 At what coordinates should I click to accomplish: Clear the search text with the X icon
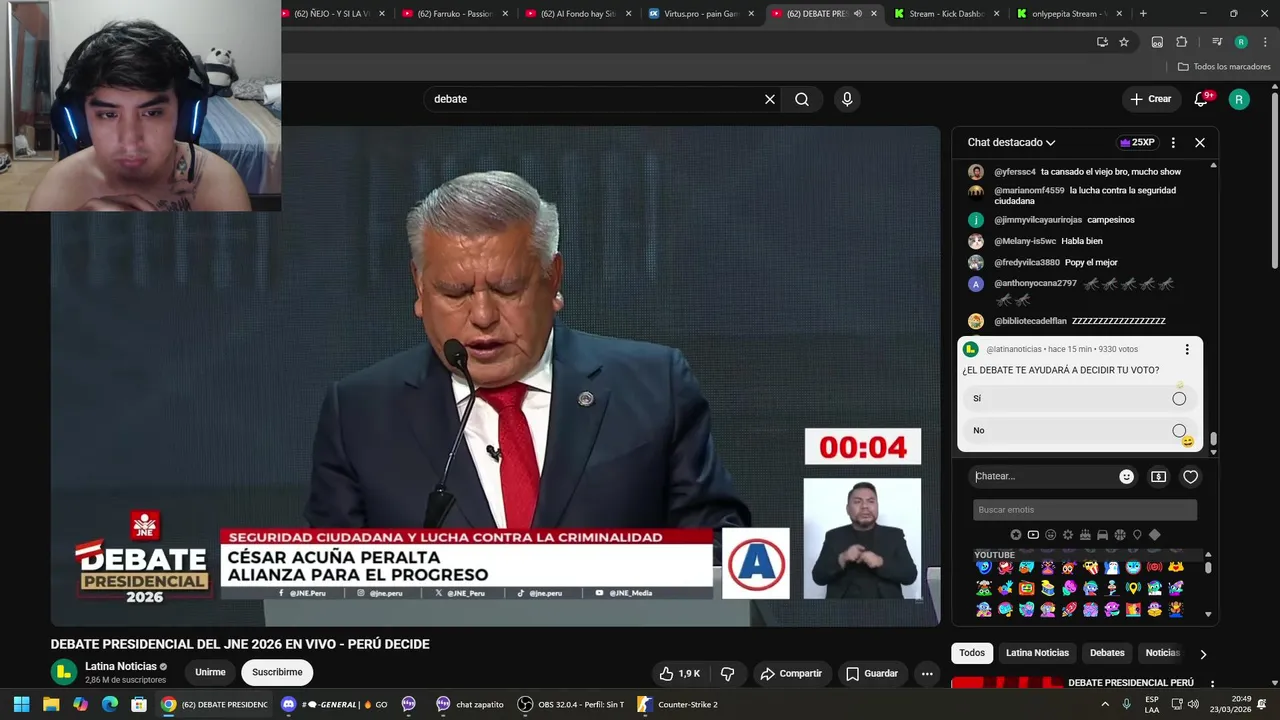point(770,99)
